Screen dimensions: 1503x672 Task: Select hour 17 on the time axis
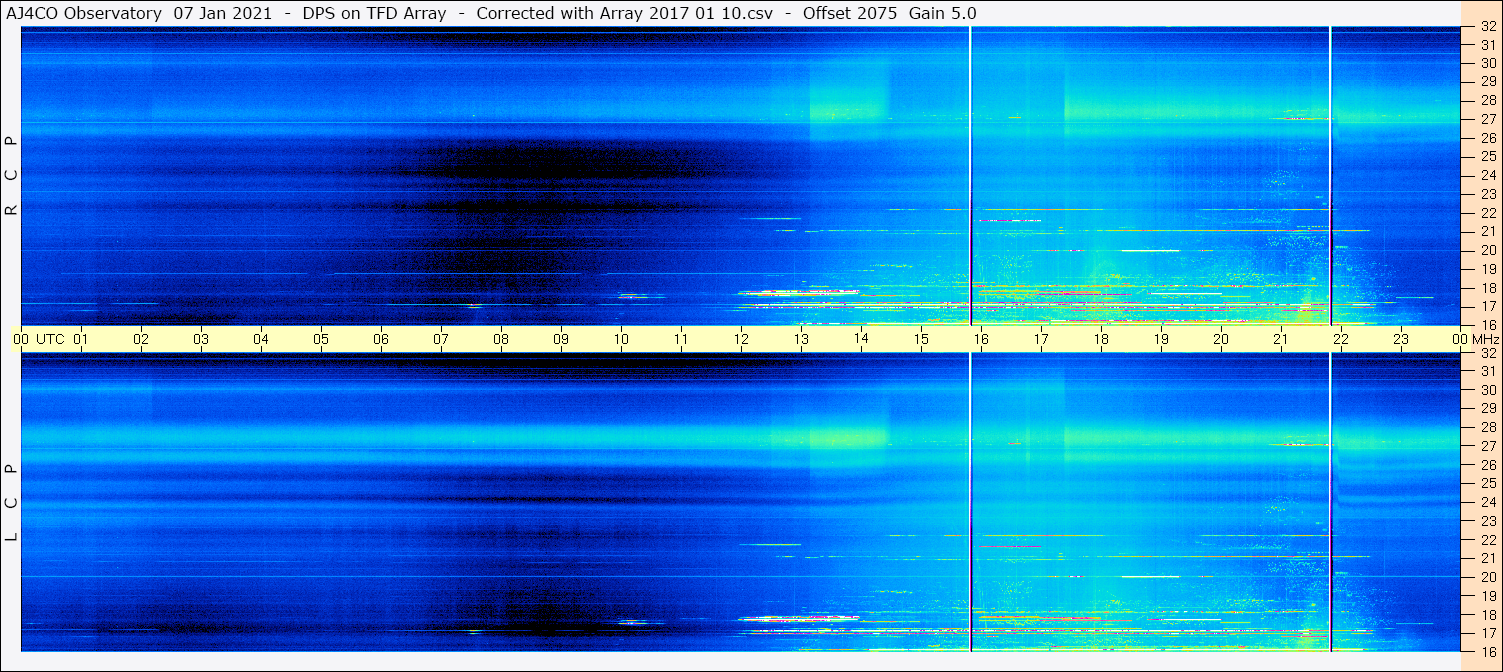coord(1041,339)
